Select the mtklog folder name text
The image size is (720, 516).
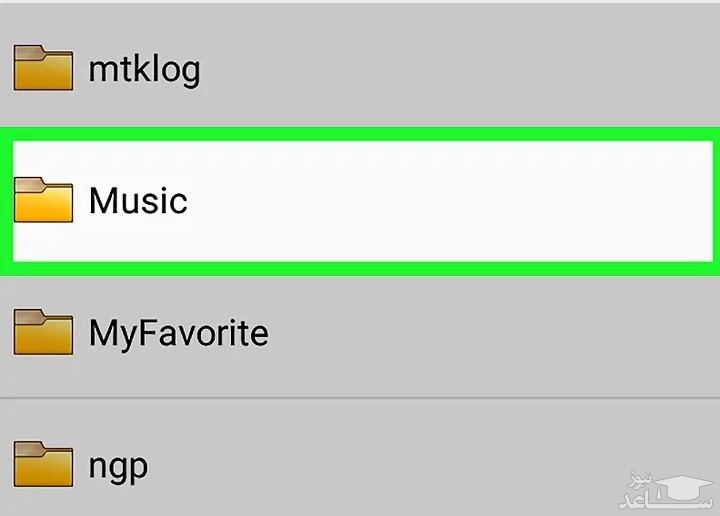(x=144, y=69)
